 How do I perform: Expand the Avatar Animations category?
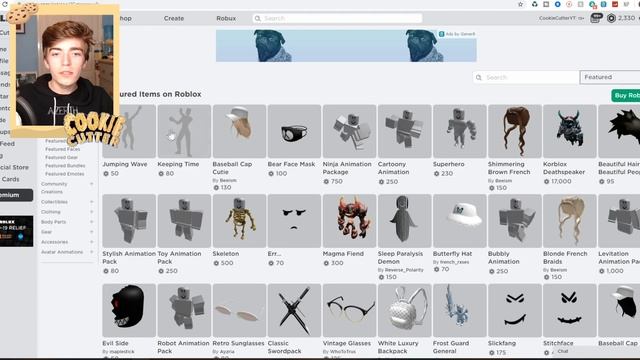coord(91,252)
